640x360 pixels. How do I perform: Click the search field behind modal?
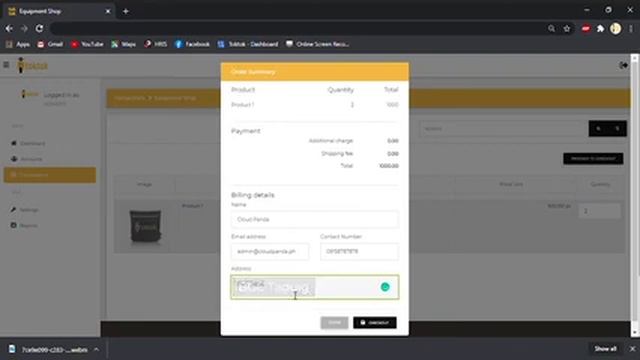pyautogui.click(x=503, y=129)
